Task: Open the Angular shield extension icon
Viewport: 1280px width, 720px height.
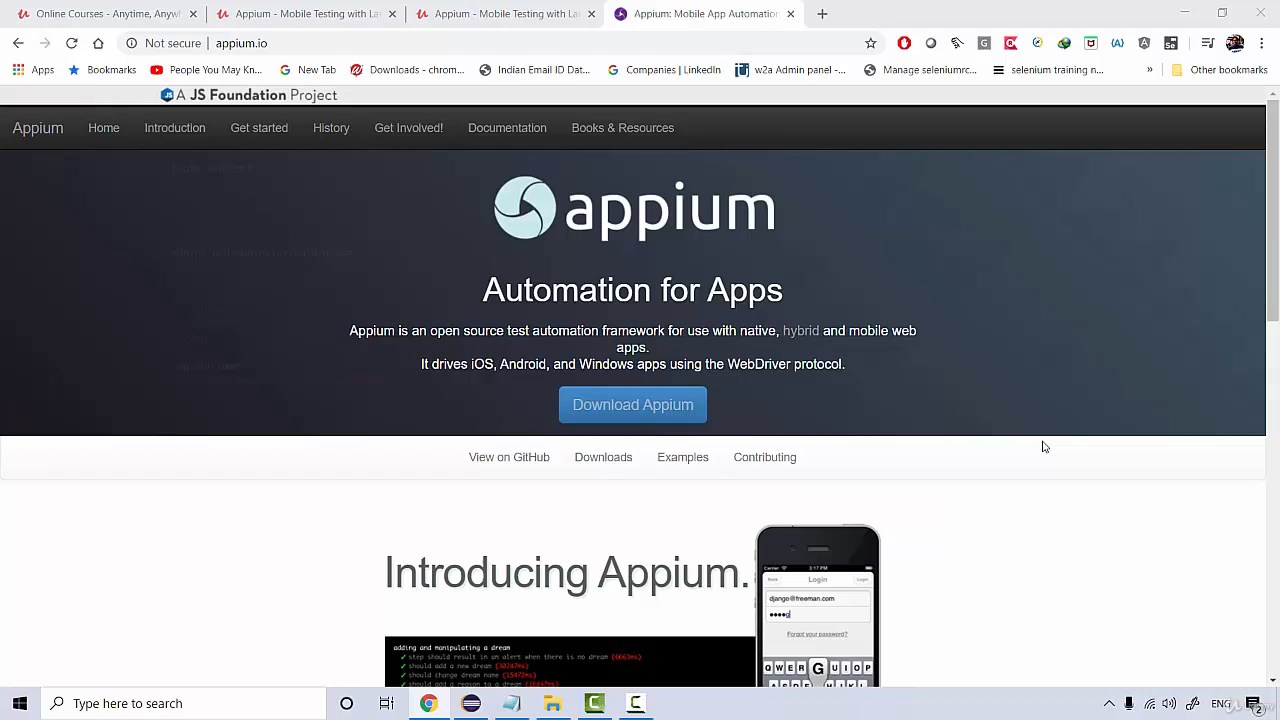Action: coord(1144,43)
